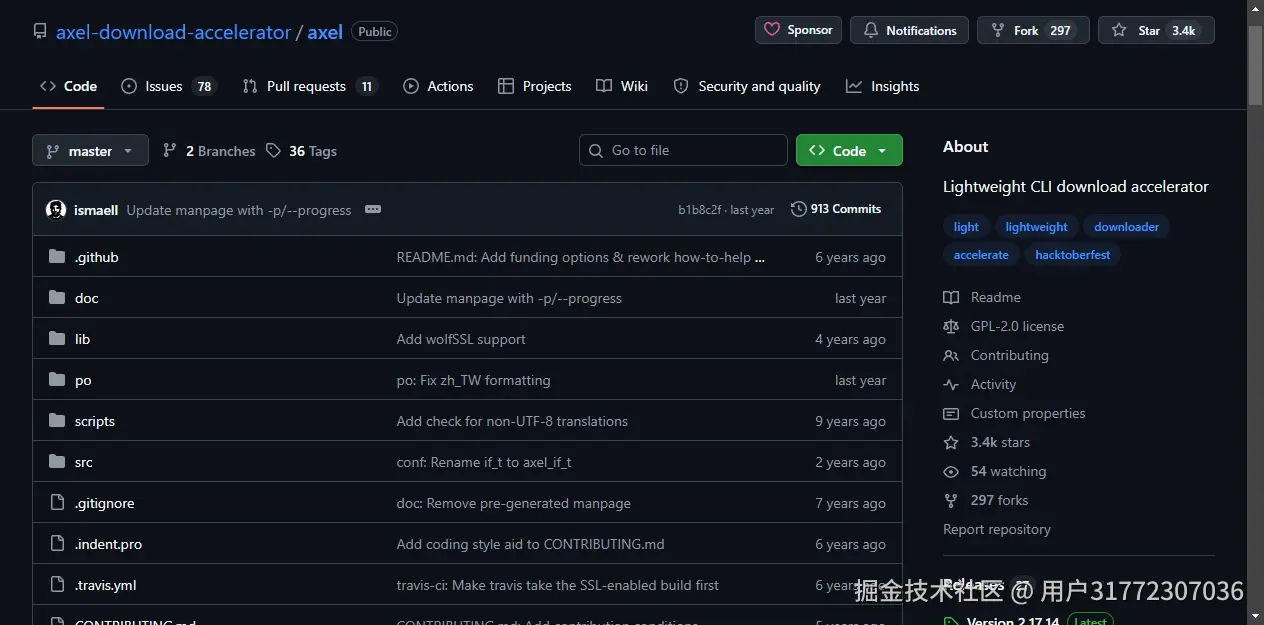Switch to the Issues tab

168,86
